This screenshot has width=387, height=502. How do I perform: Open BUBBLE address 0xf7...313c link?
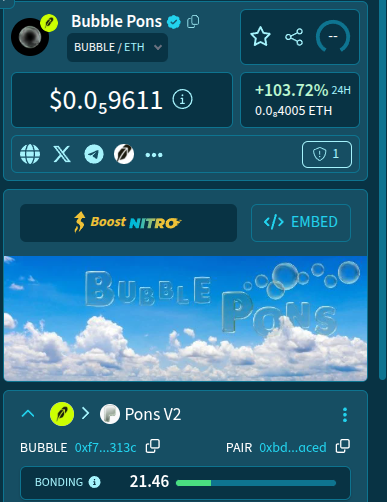(105, 447)
